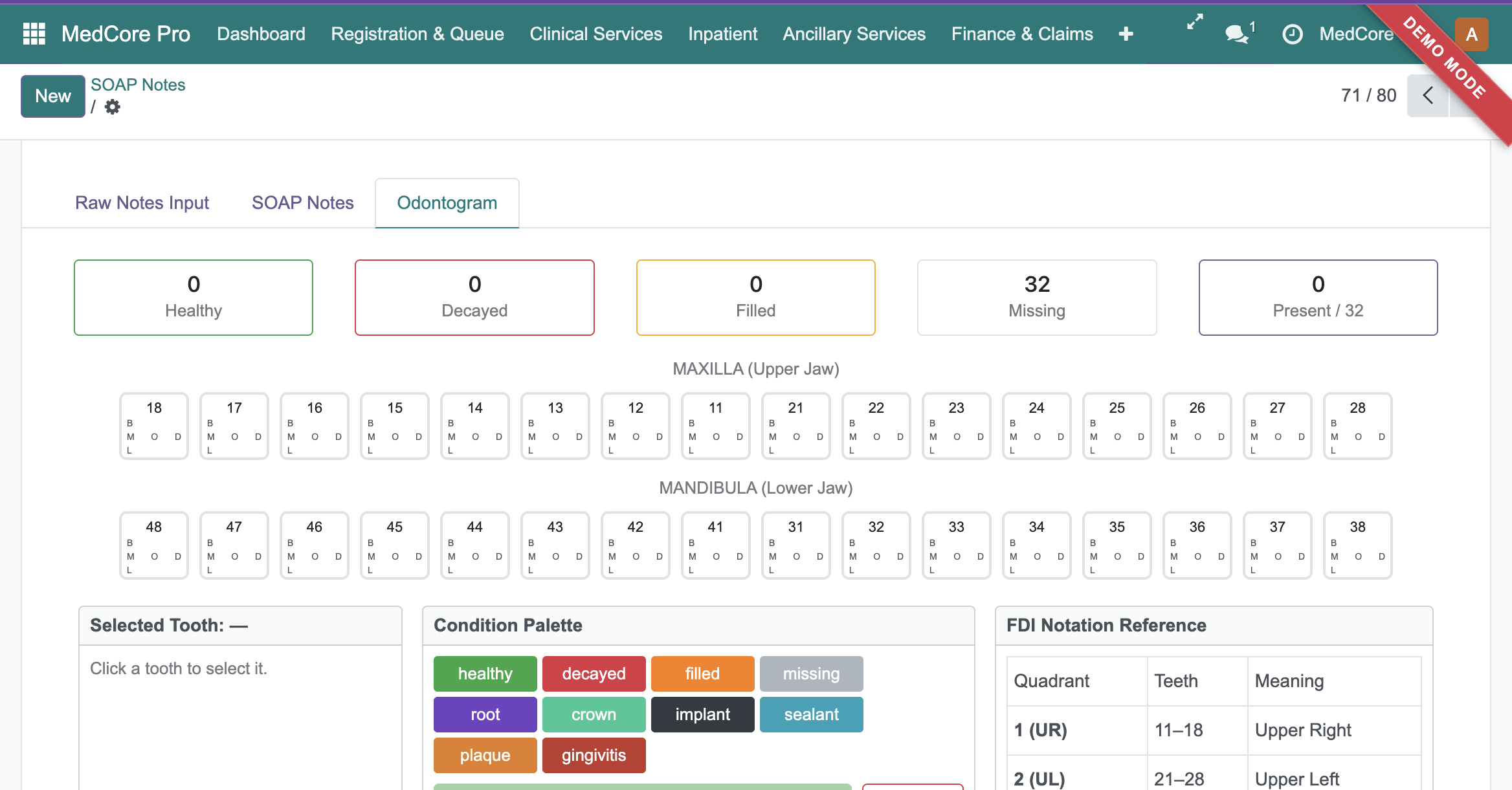Select tooth 41 in lower jaw
Viewport: 1512px width, 790px height.
click(716, 545)
